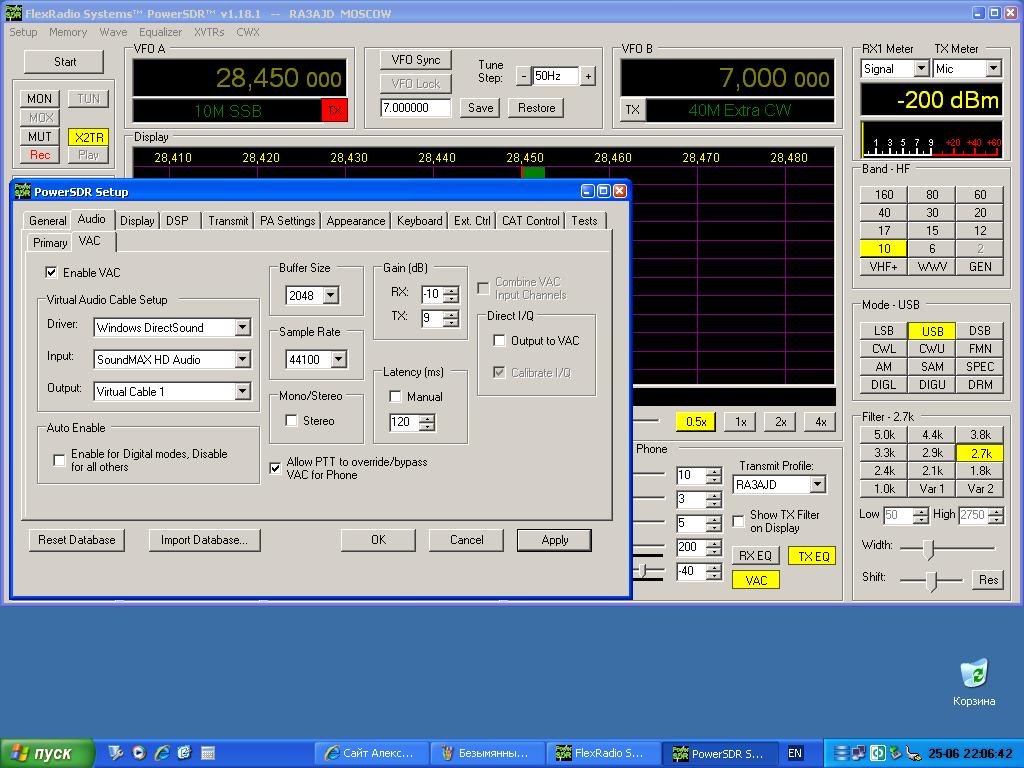The image size is (1024, 768).
Task: Click the red TX indicator in VFO A
Action: [334, 111]
